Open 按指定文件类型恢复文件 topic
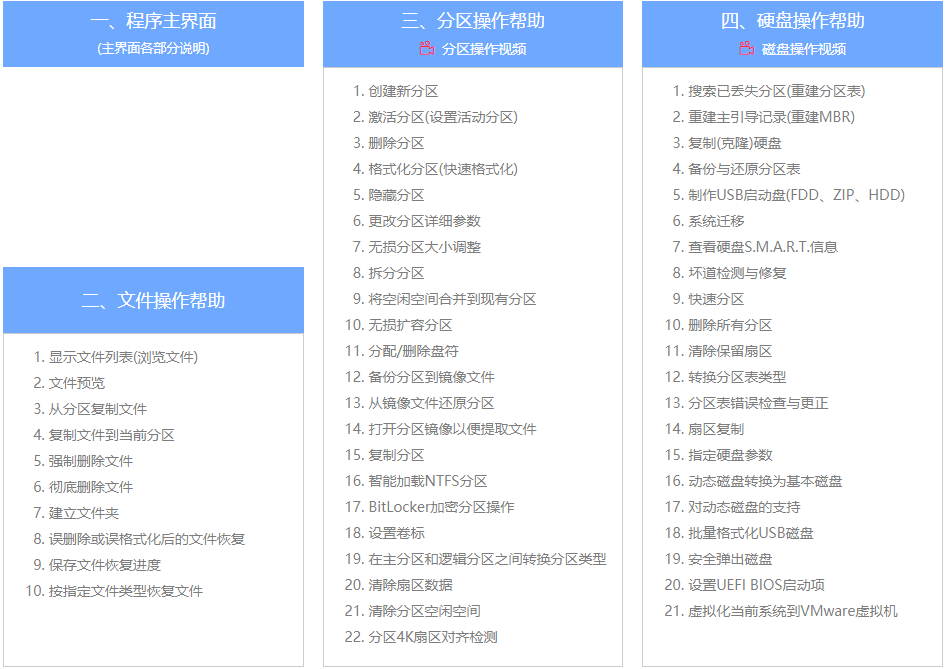The height and width of the screenshot is (669, 945). pyautogui.click(x=125, y=591)
